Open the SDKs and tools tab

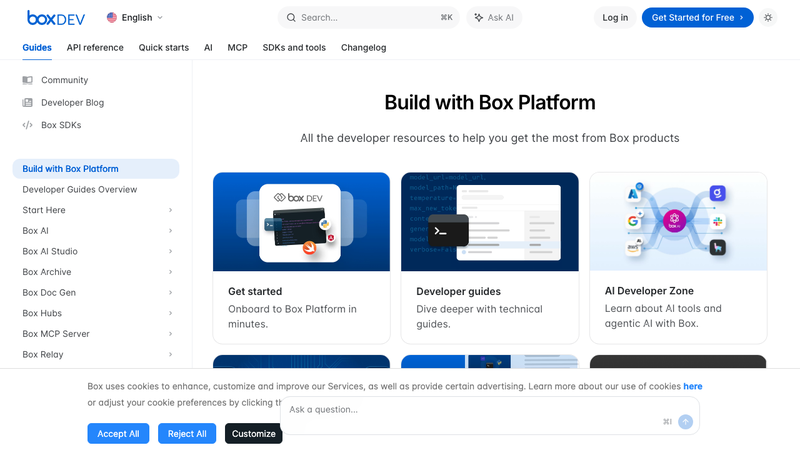(x=294, y=47)
